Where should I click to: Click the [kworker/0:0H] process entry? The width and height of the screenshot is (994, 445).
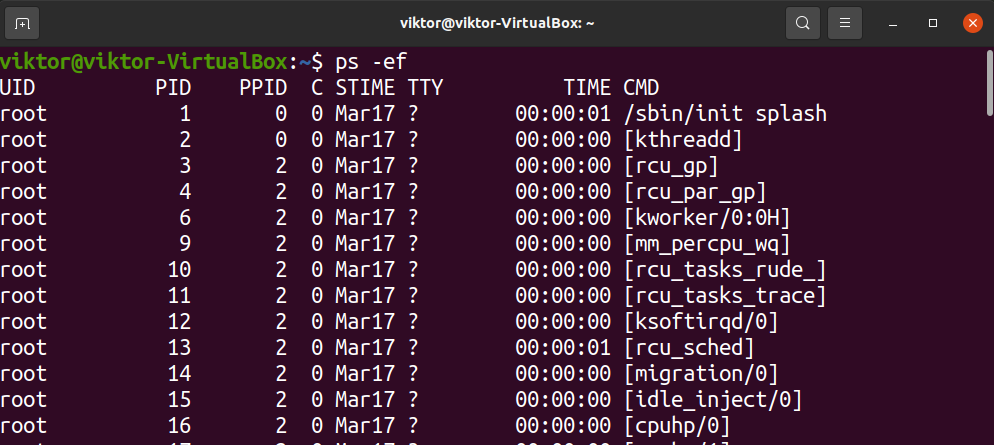(707, 218)
